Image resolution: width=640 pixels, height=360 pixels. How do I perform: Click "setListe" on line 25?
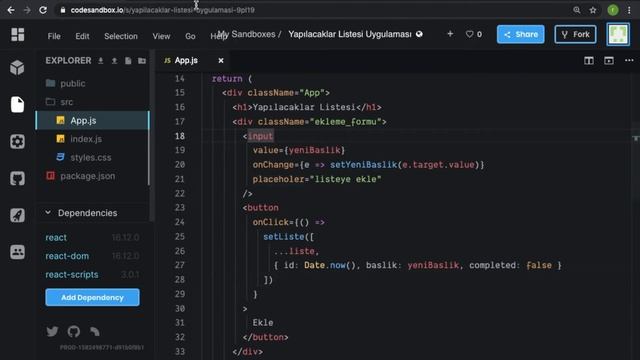point(284,237)
